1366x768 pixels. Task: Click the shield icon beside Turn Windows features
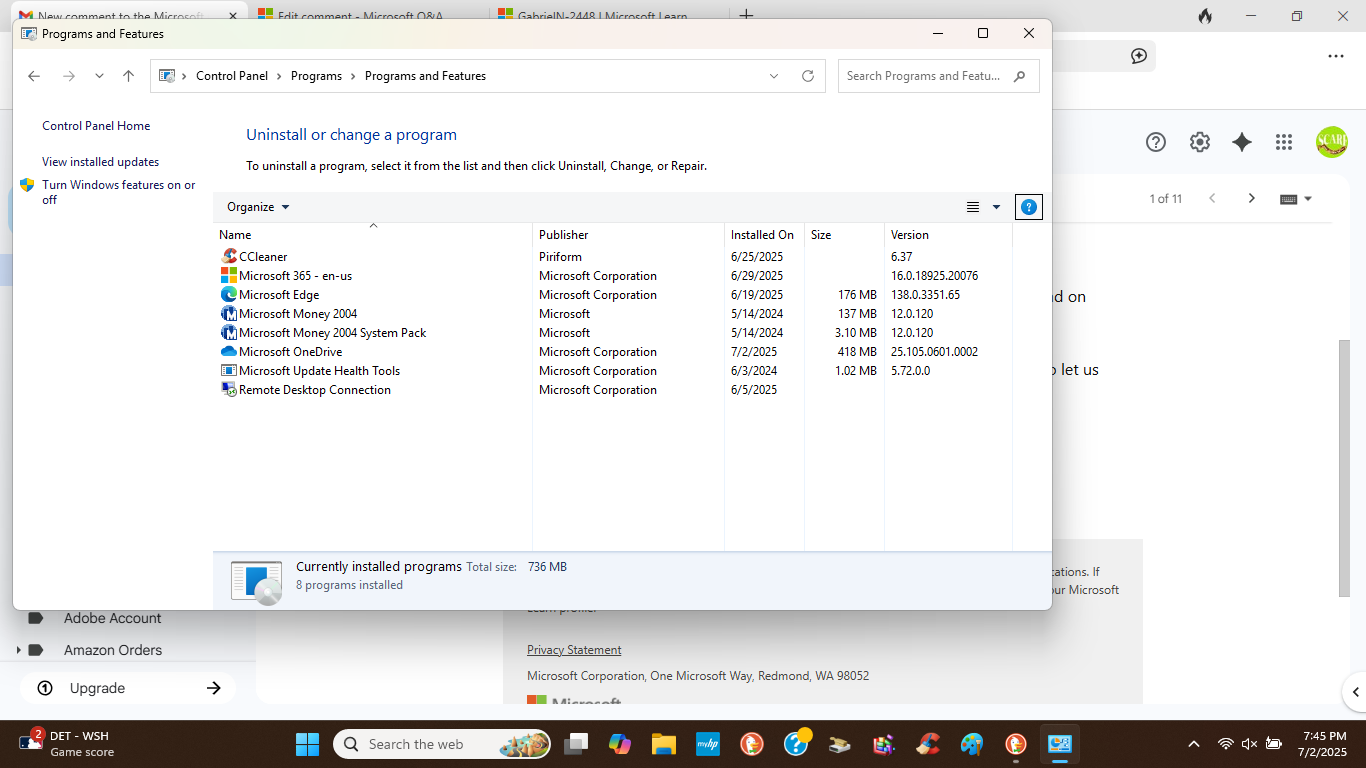27,185
